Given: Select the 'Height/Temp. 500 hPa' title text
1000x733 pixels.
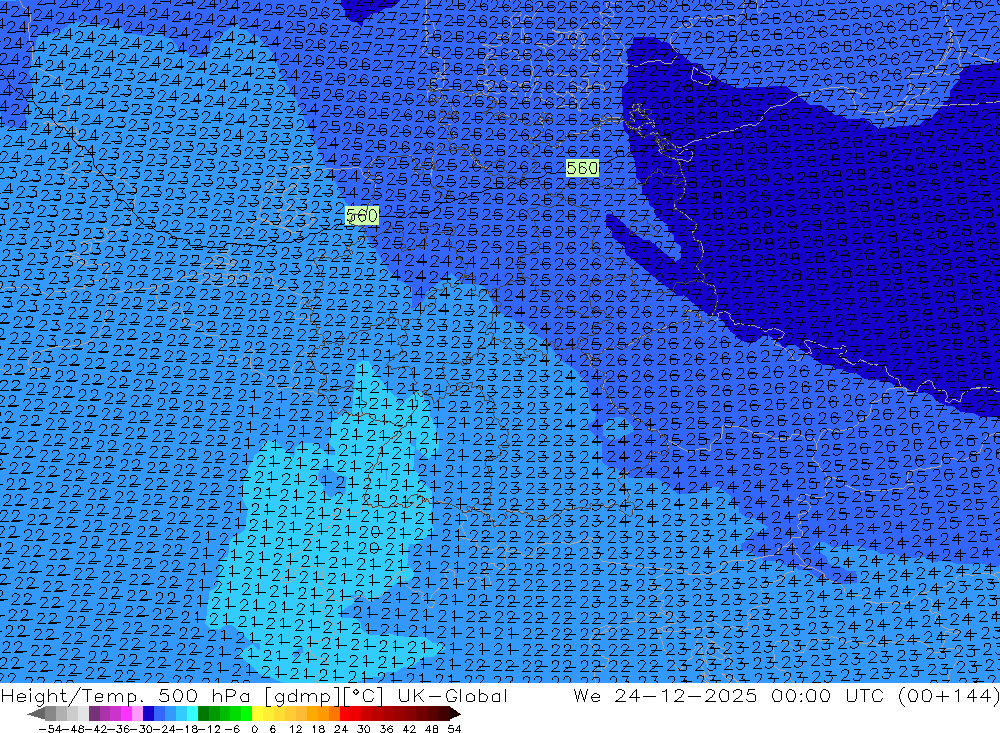Looking at the screenshot, I should [x=128, y=695].
